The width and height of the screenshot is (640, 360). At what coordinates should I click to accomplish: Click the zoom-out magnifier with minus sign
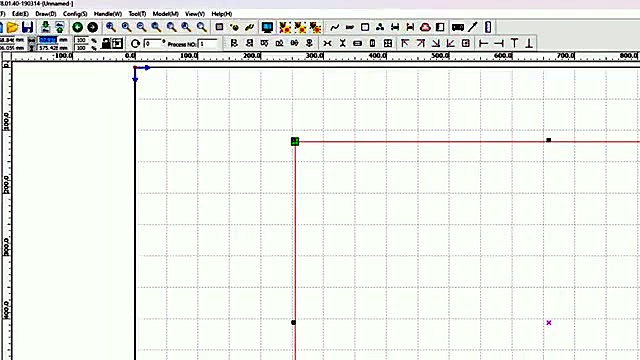point(141,27)
